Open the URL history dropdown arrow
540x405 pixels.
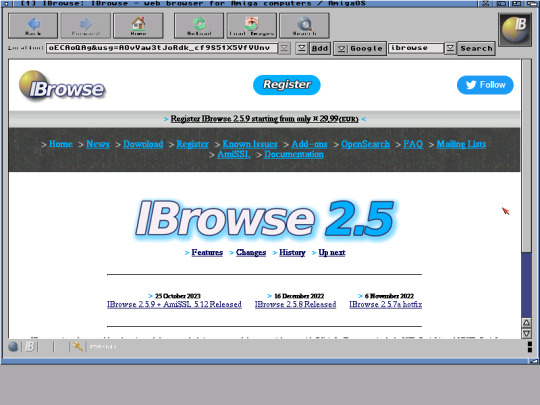tap(284, 49)
